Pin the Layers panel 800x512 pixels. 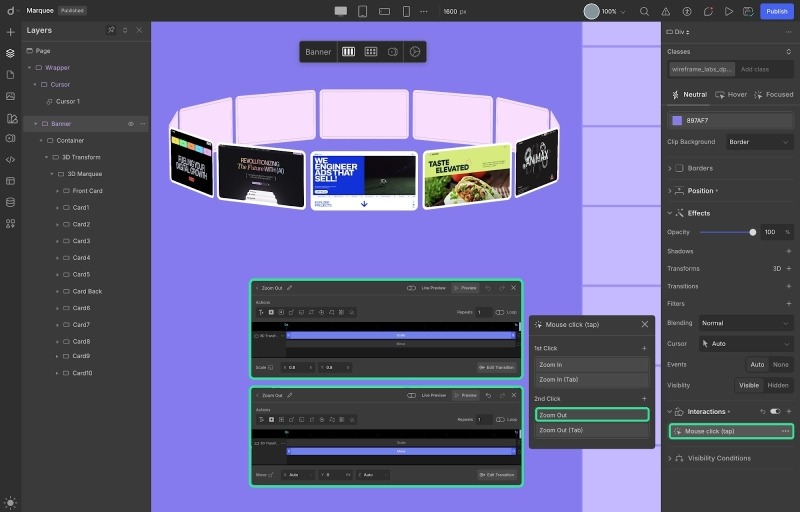[111, 30]
